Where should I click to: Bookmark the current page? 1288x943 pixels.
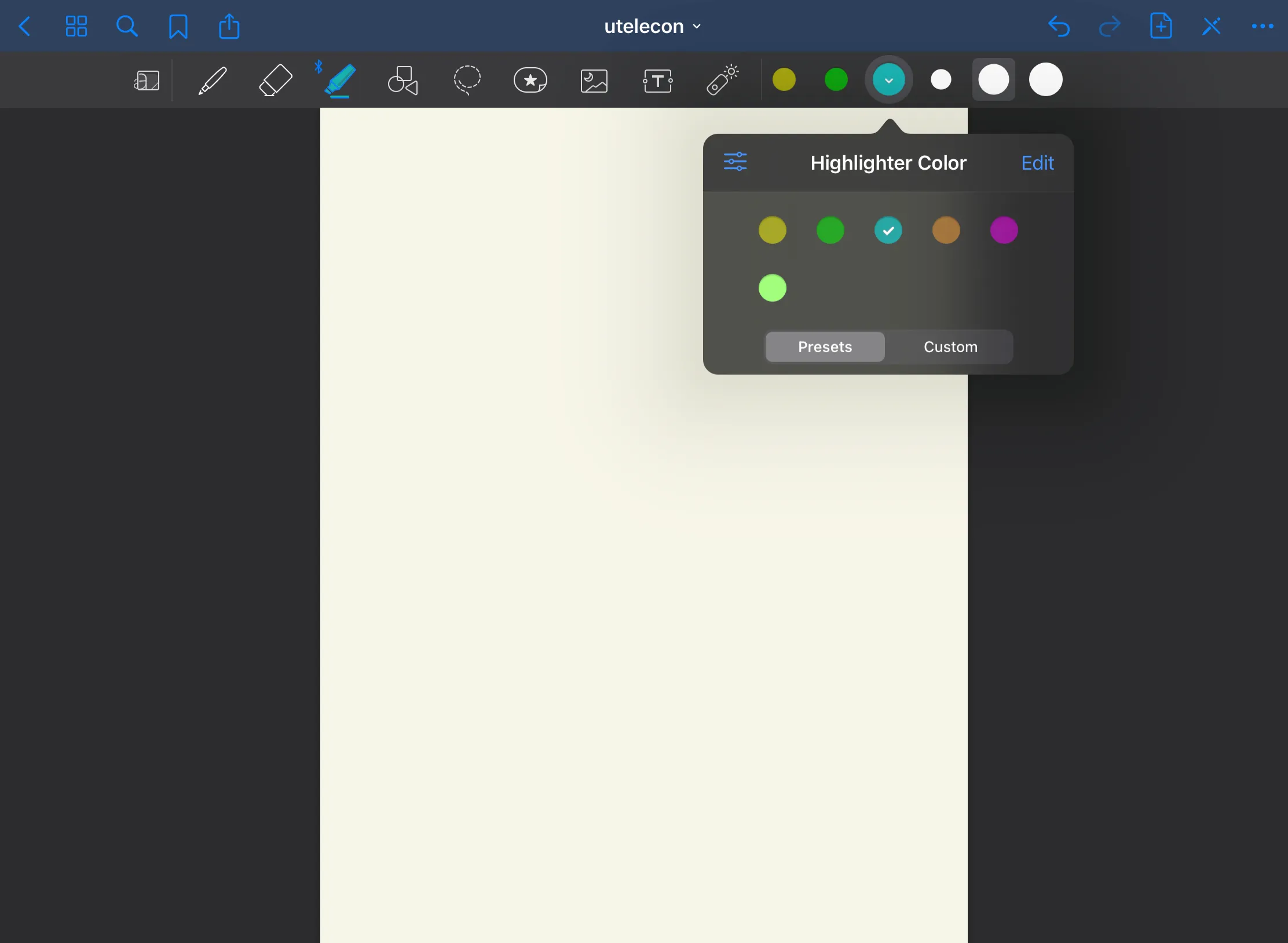(178, 27)
